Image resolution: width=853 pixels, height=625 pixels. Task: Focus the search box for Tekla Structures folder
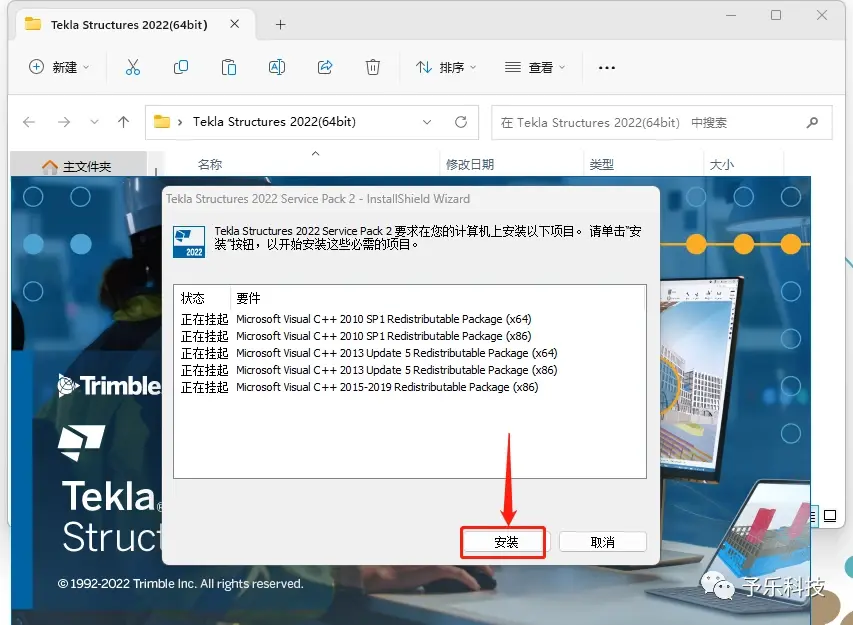(662, 122)
